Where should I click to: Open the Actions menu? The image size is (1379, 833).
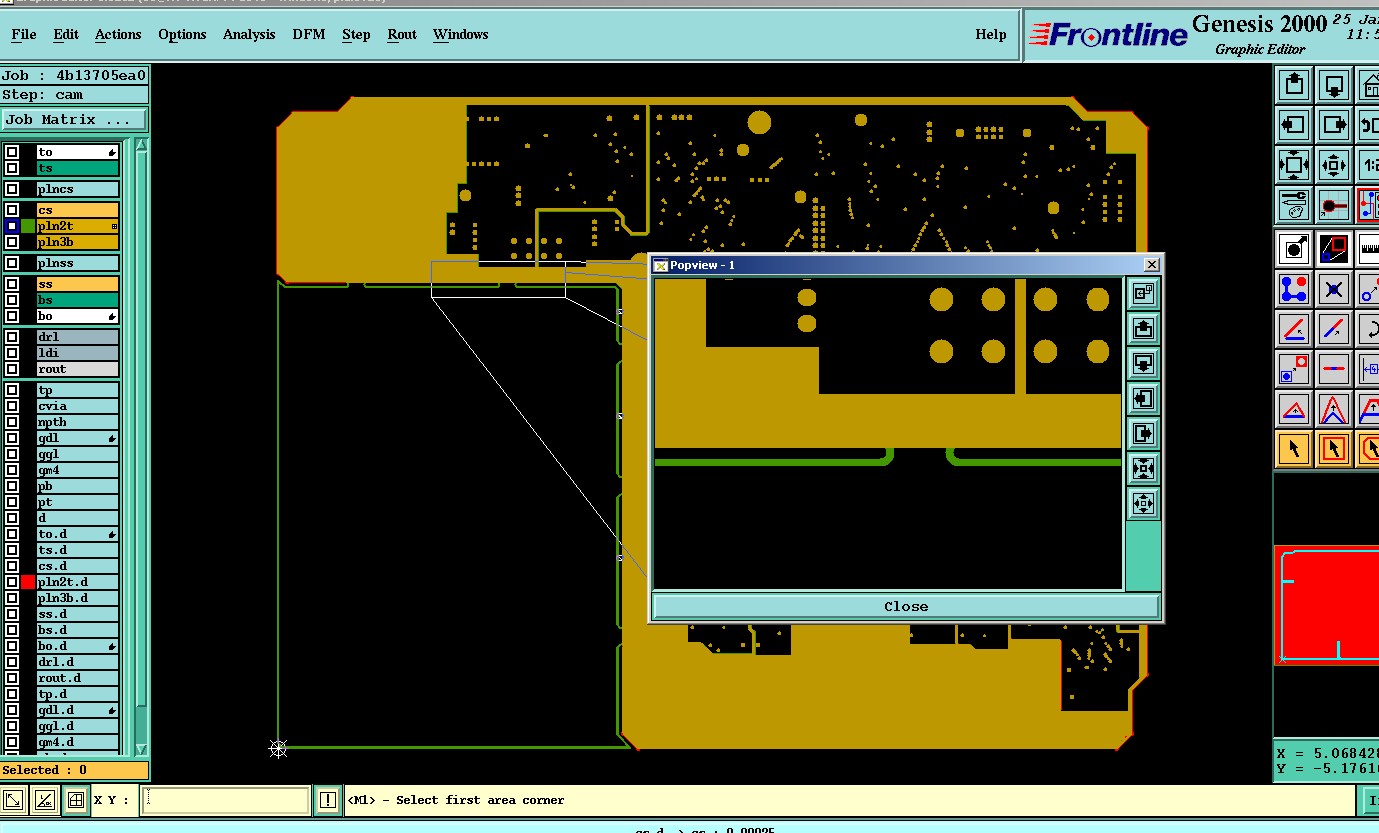pos(118,34)
